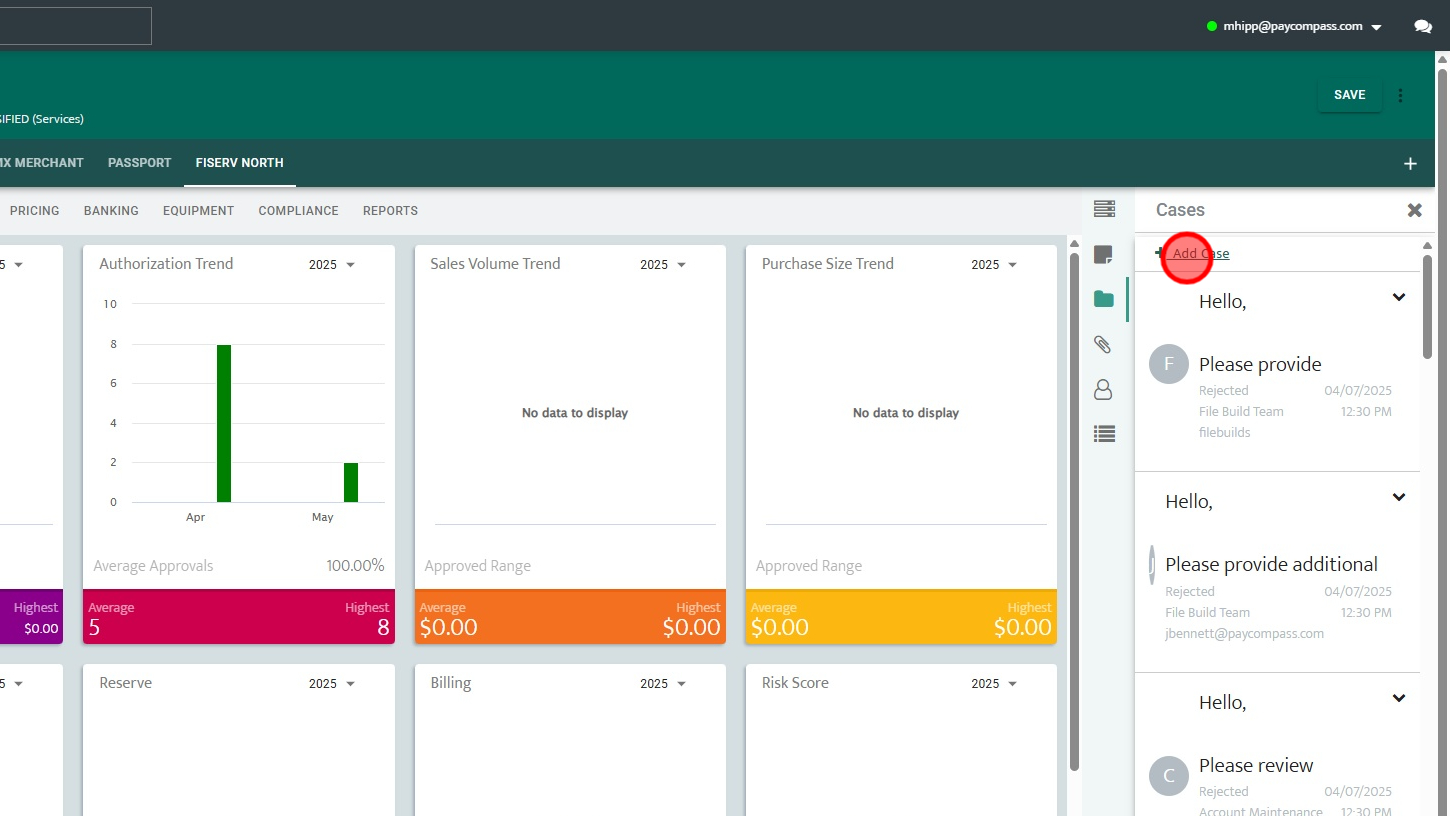Screen dimensions: 1450x816
Task: Open Authorization Trend 2025 year dropdown
Action: pos(332,265)
